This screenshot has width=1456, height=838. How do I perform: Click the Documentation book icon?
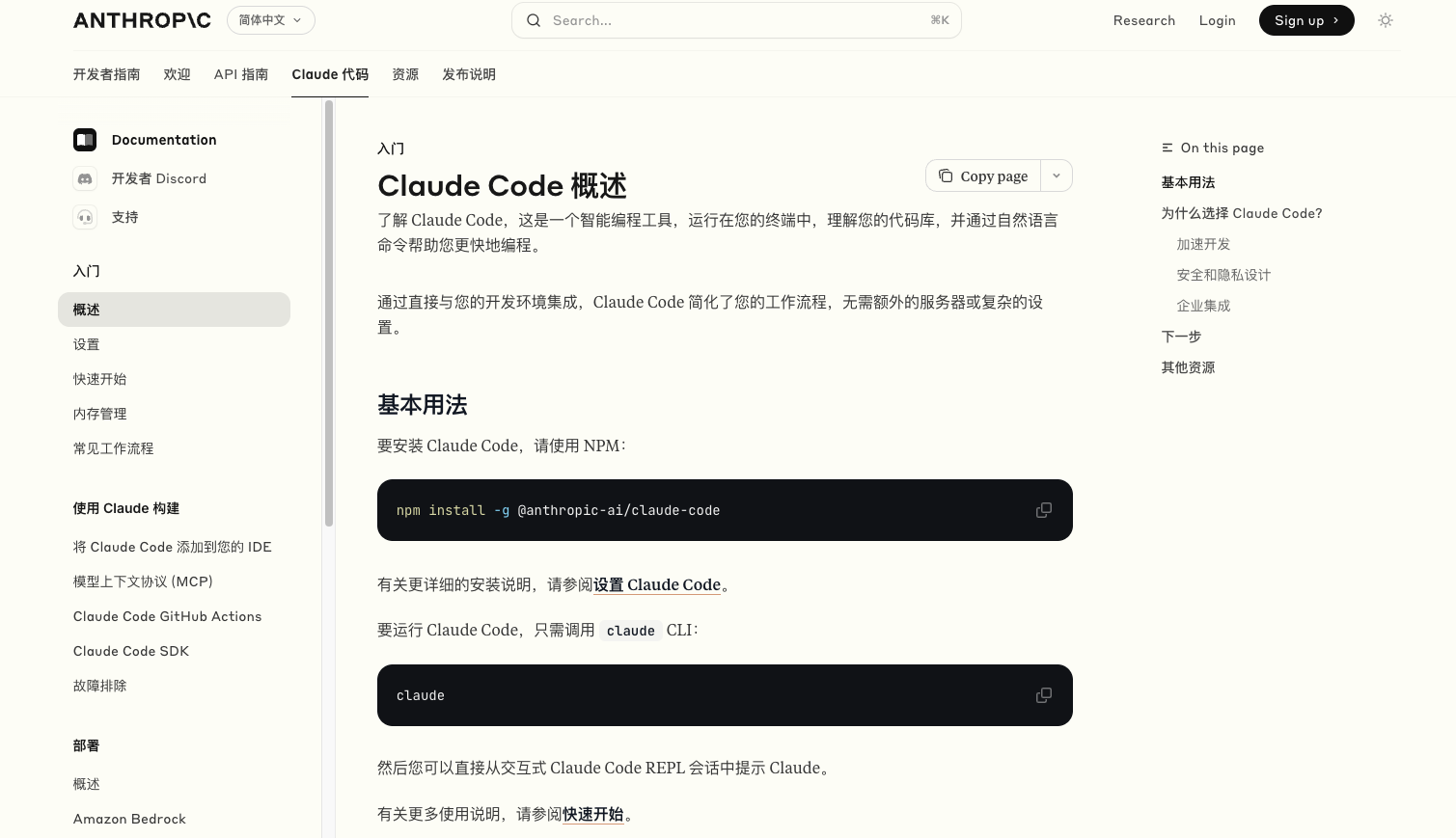tap(85, 140)
